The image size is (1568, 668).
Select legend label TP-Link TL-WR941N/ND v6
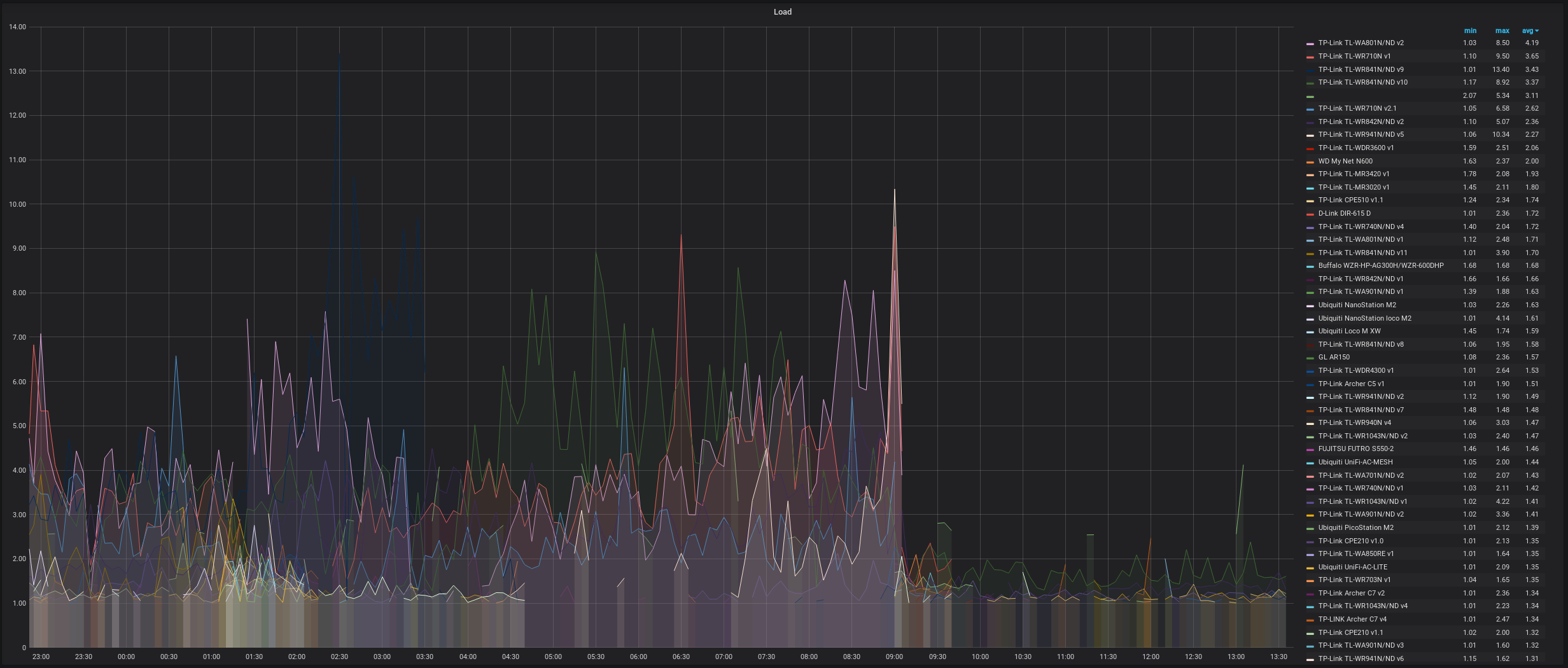1361,658
